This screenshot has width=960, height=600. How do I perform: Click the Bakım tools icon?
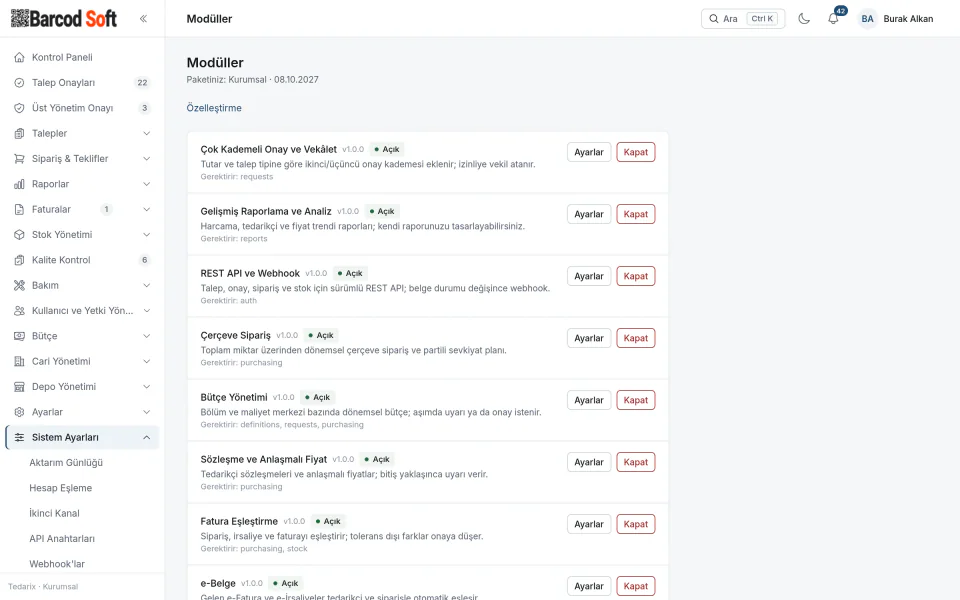tap(20, 285)
